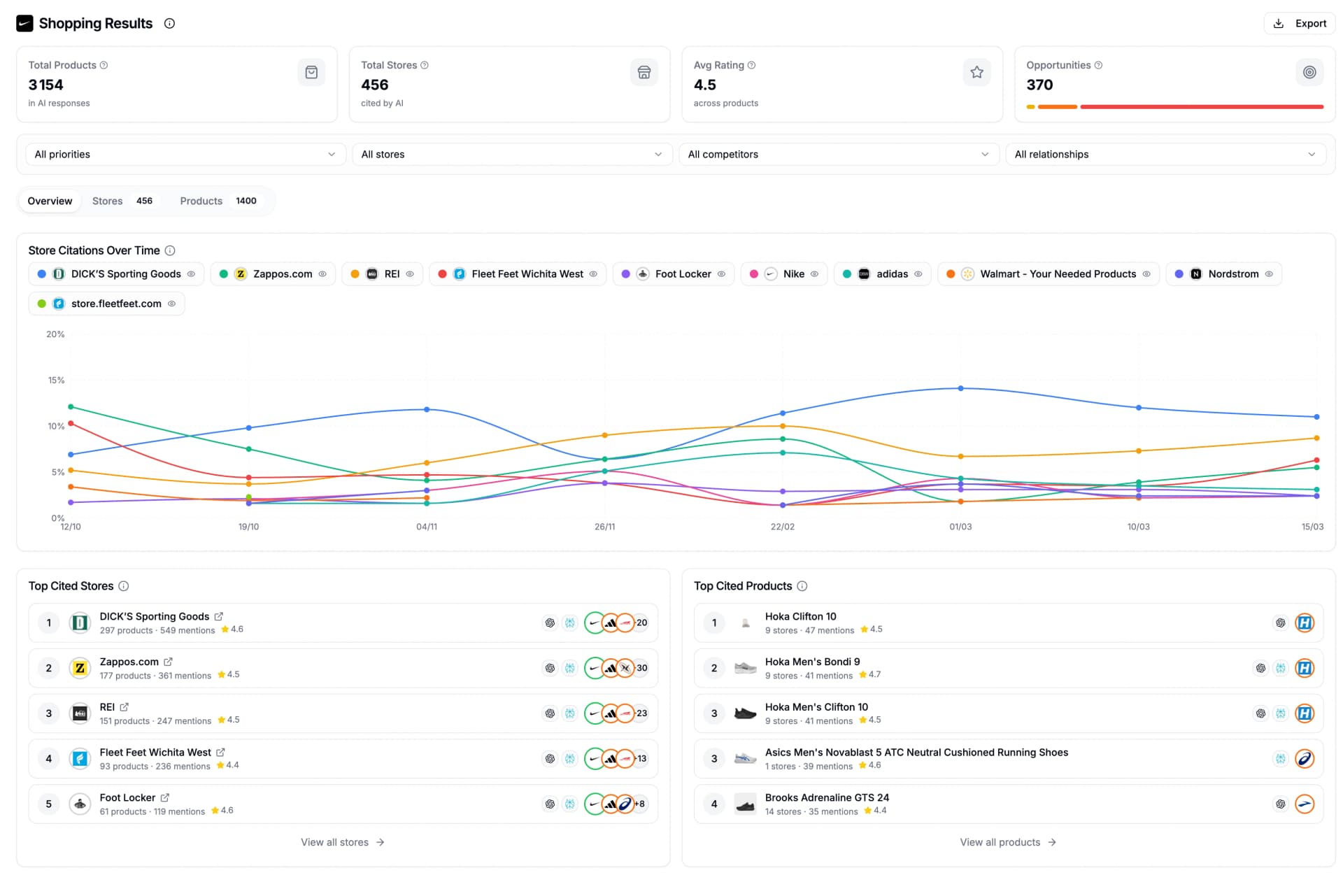This screenshot has width=1343, height=896.
Task: Toggle visibility of Zappos.com series
Action: pos(322,274)
